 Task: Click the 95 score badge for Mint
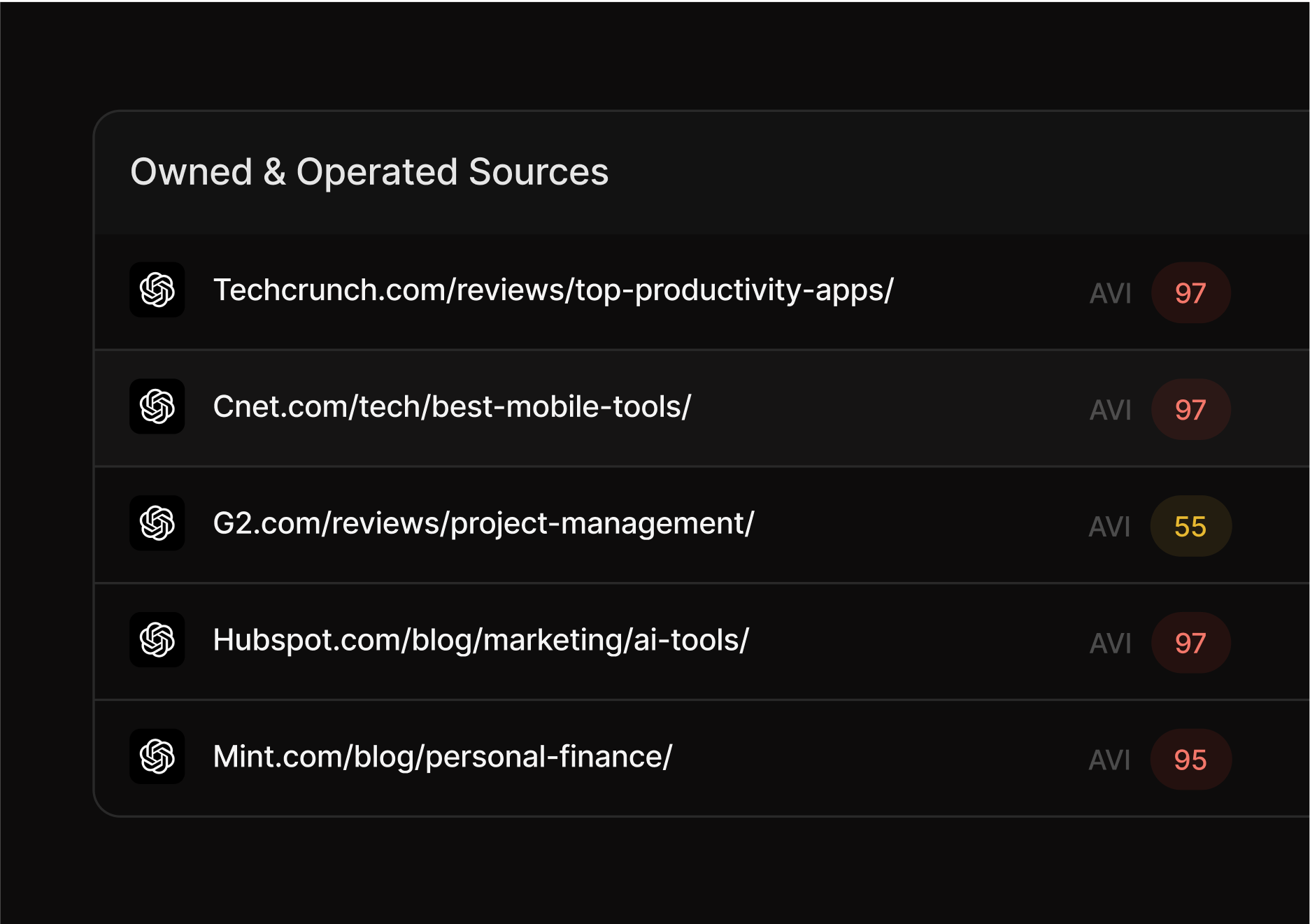(1190, 760)
